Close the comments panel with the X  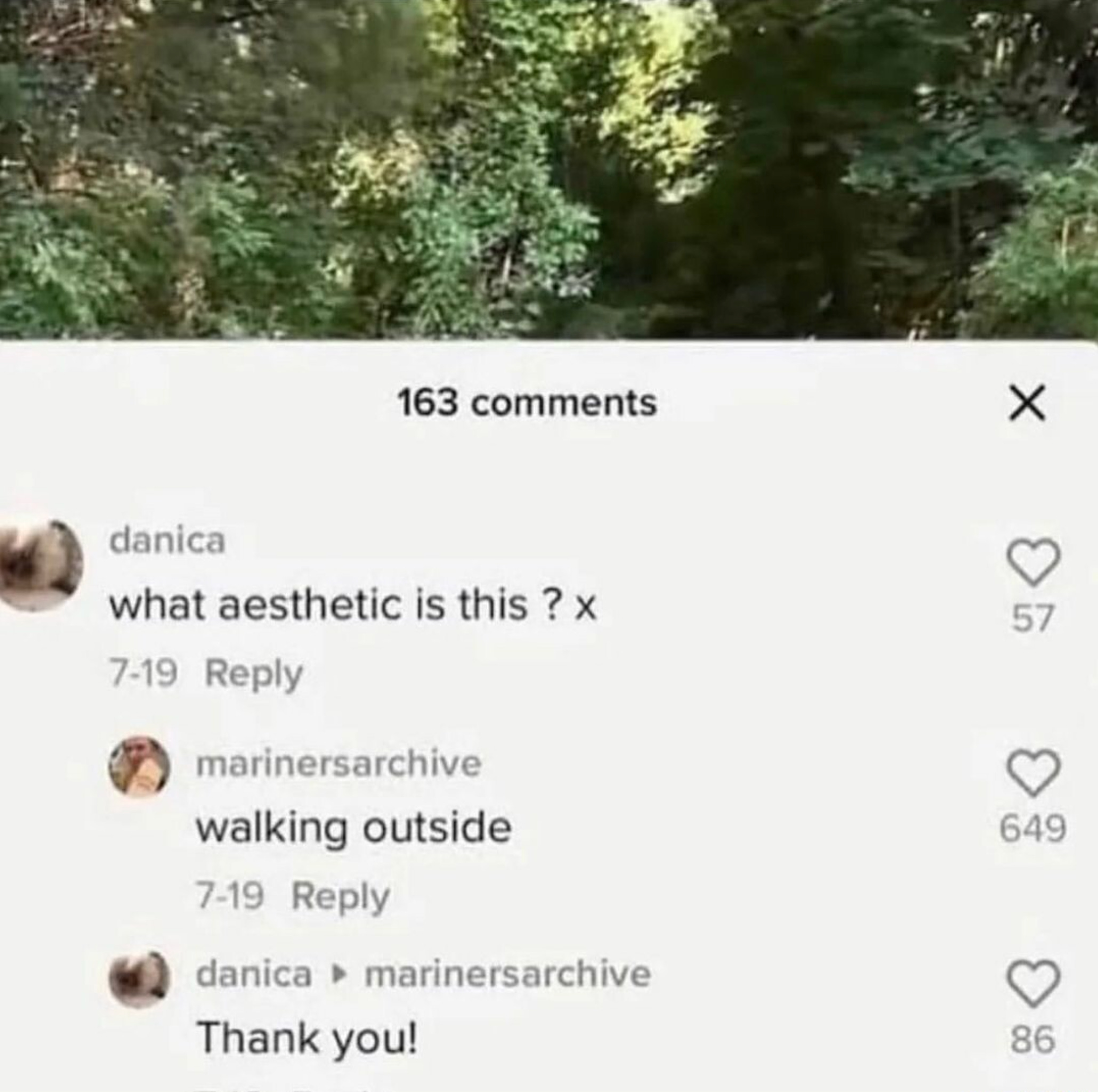1027,403
